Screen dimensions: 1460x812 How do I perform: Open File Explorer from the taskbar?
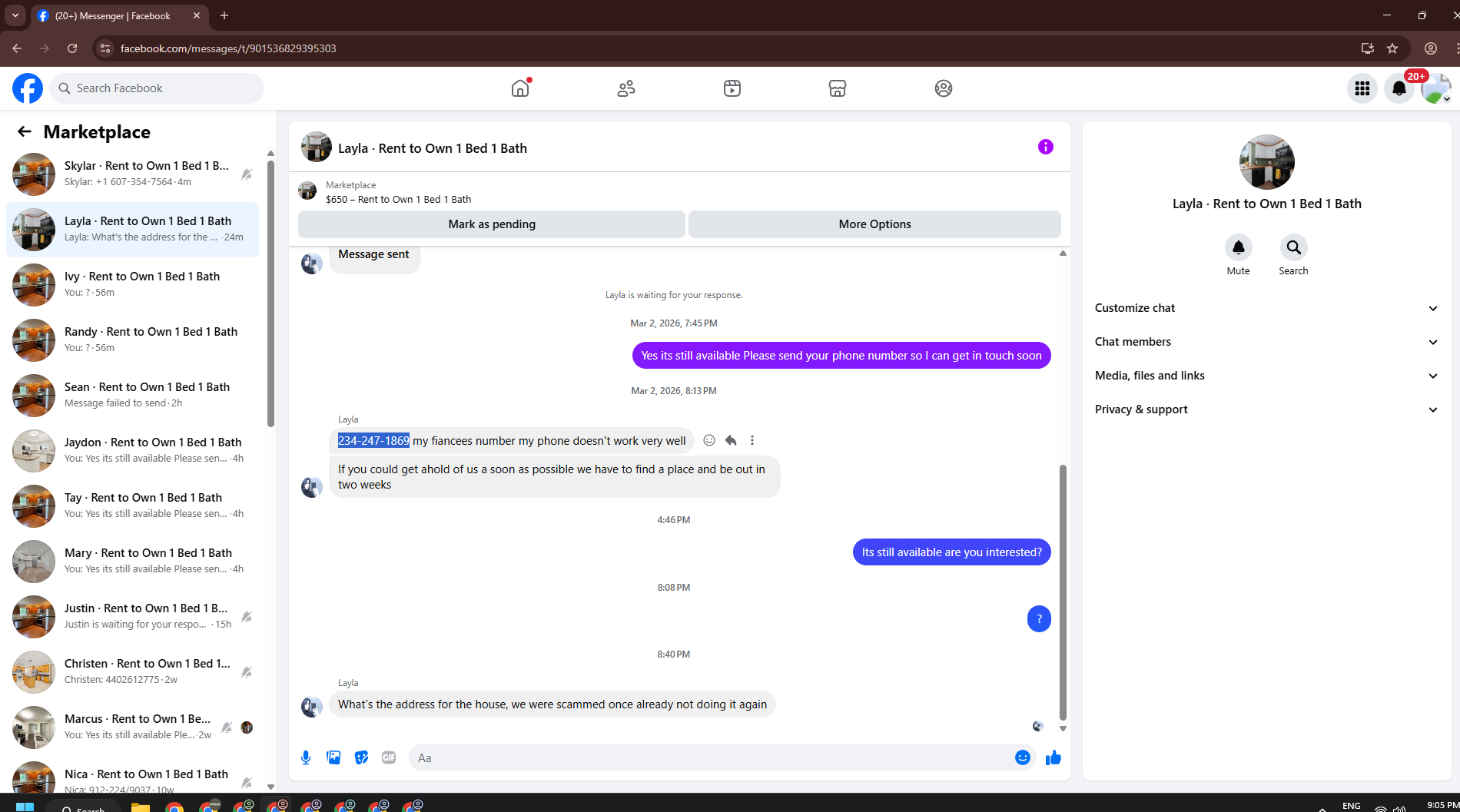pos(140,806)
